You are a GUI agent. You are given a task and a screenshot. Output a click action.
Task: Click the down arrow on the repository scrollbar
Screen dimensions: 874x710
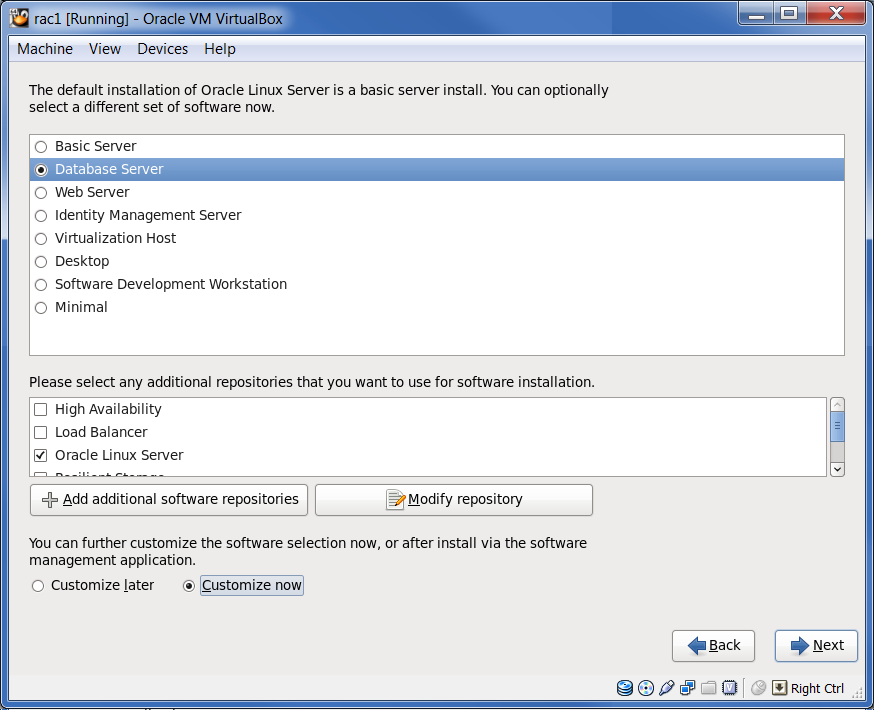click(837, 468)
